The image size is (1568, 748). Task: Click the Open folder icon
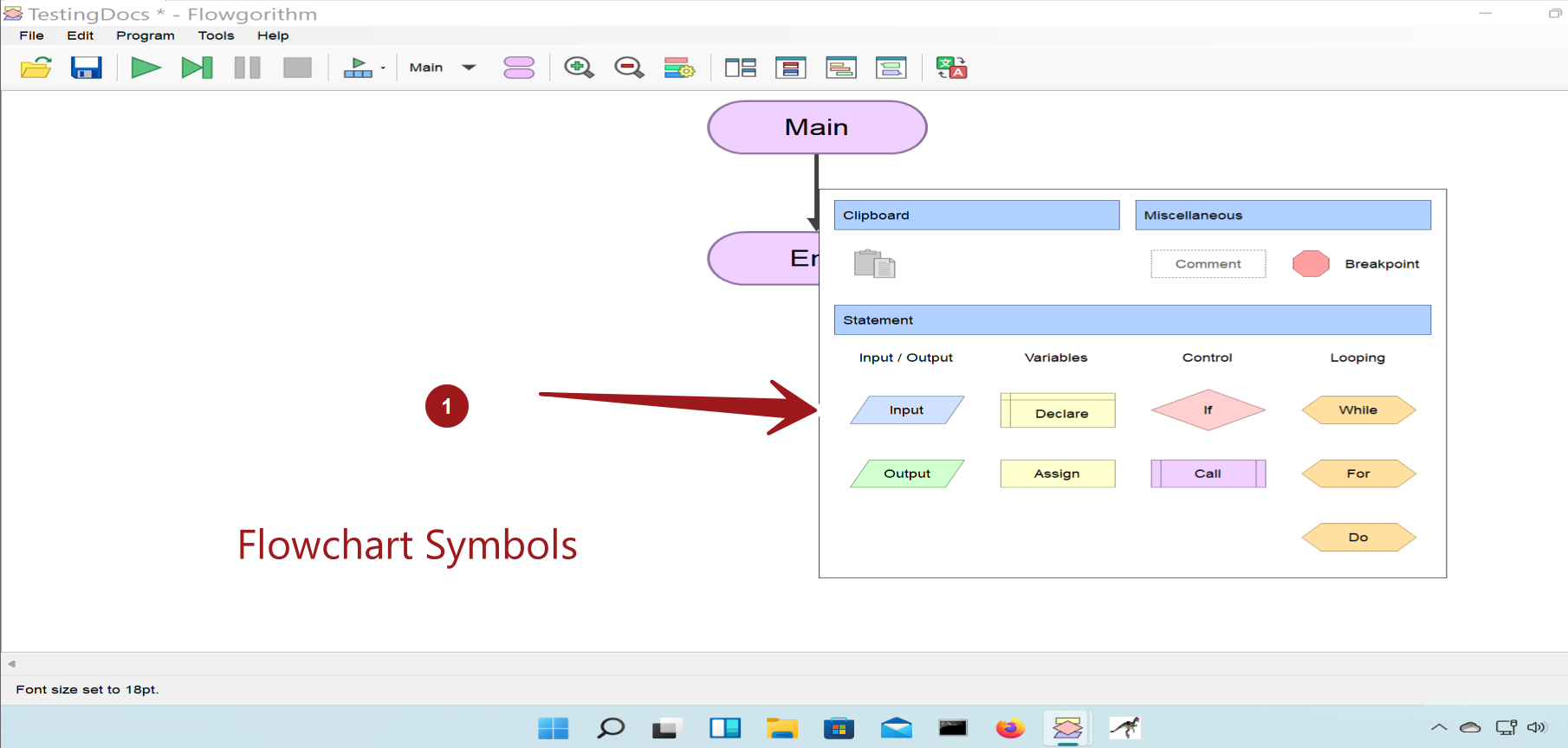click(36, 68)
